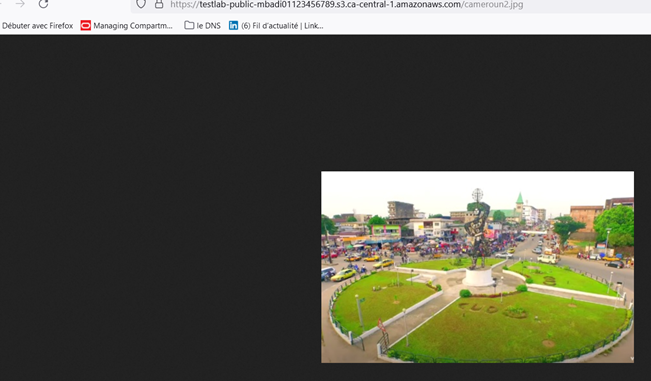Open the le DNS bookmarks folder
This screenshot has width=651, height=381.
click(203, 26)
